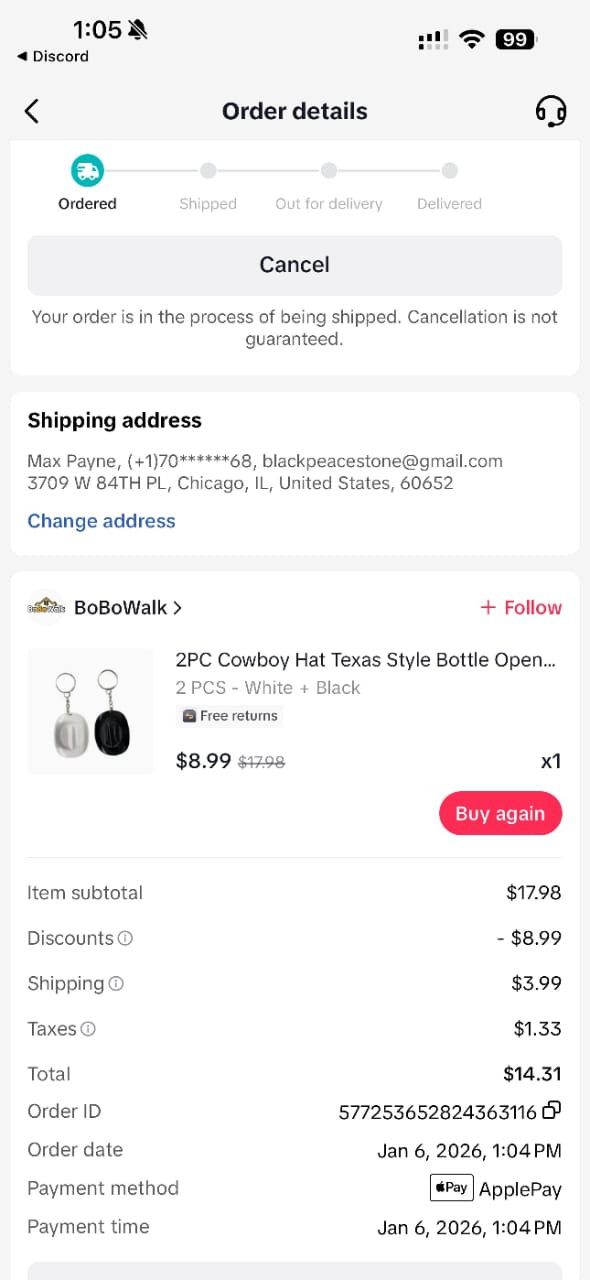Tap the Free returns badge

point(231,716)
